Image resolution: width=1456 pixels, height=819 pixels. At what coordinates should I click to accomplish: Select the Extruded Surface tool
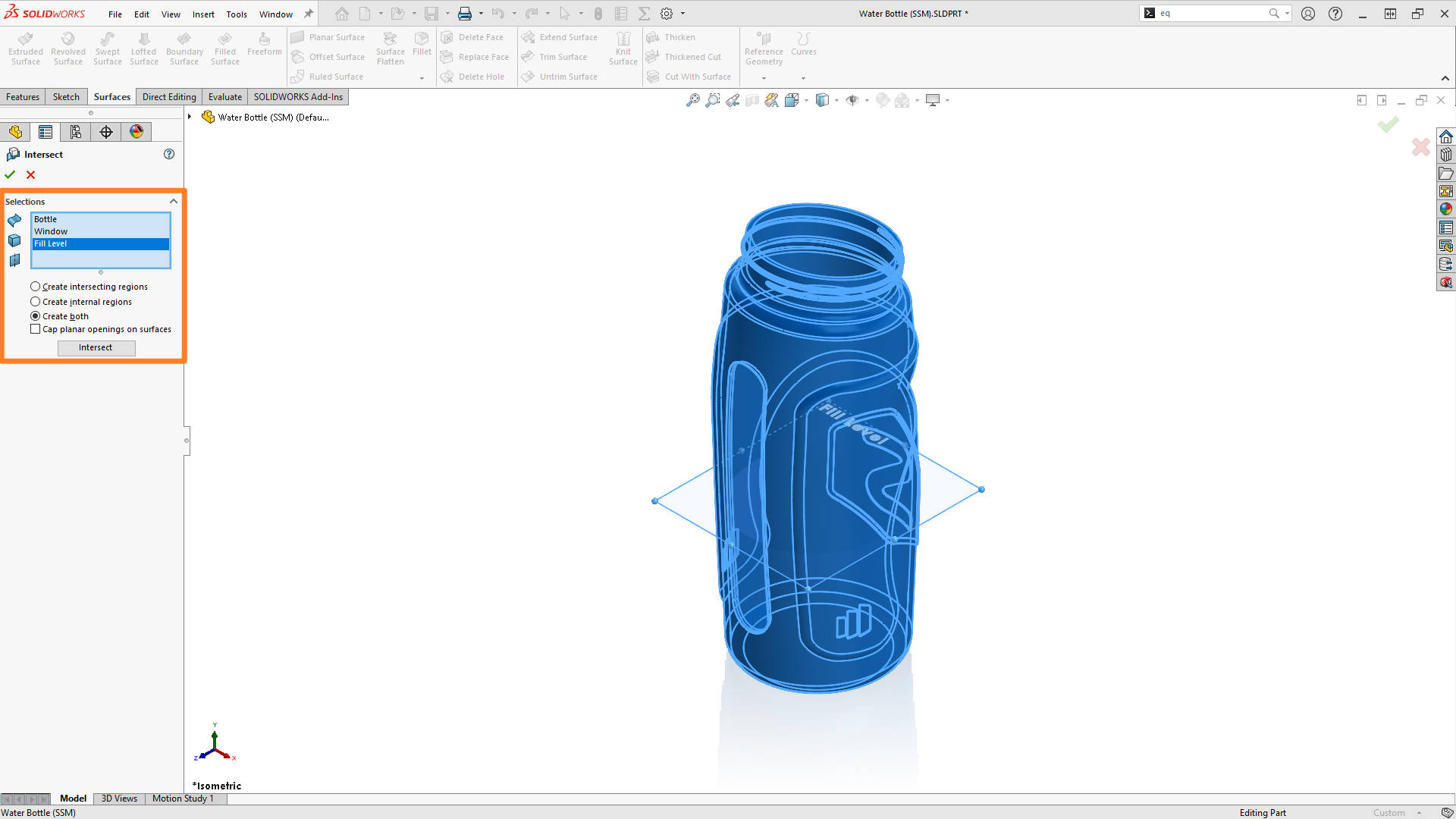click(25, 47)
